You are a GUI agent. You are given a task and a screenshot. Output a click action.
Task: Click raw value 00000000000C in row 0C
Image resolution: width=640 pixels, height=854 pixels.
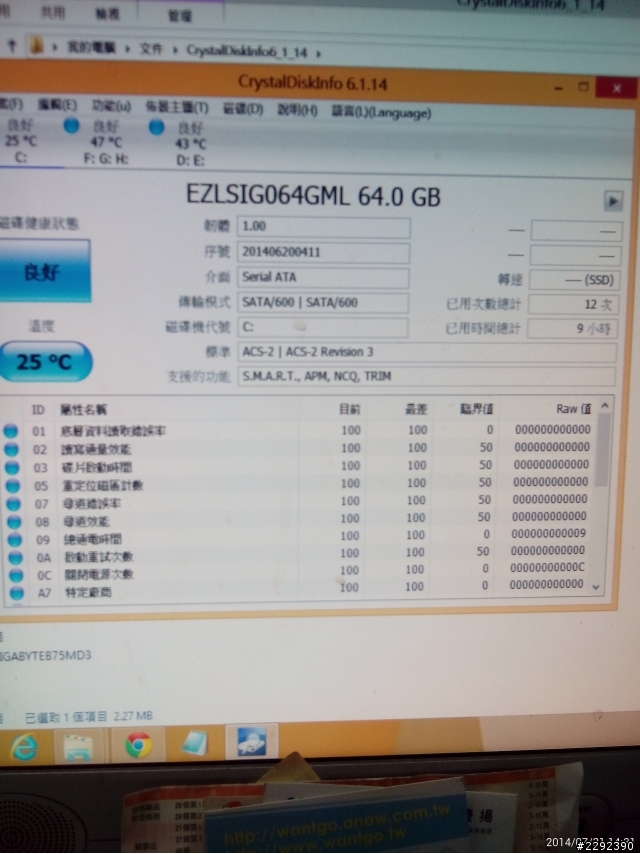547,568
